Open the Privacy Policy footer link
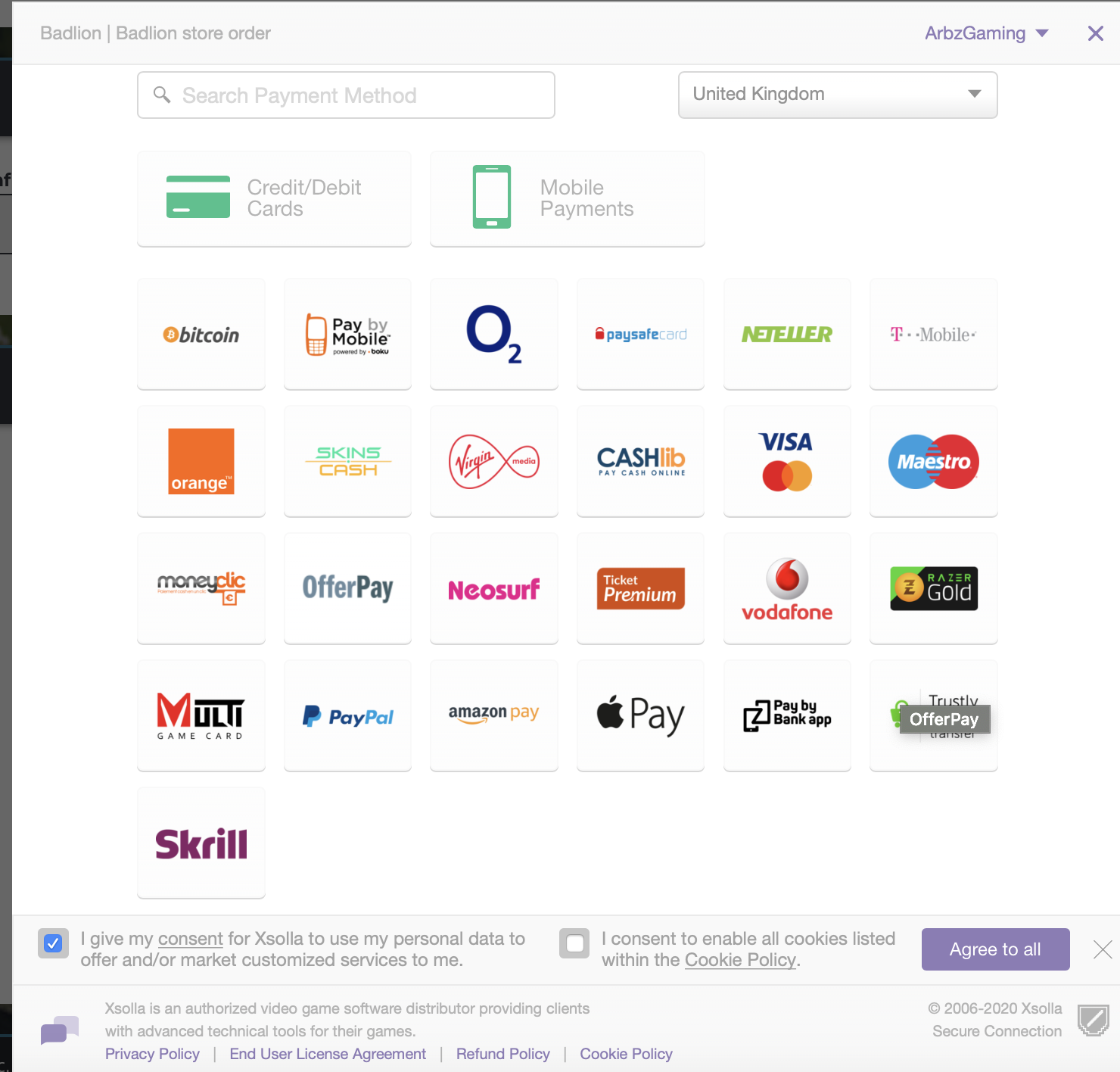Viewport: 1120px width, 1072px height. pos(152,1054)
